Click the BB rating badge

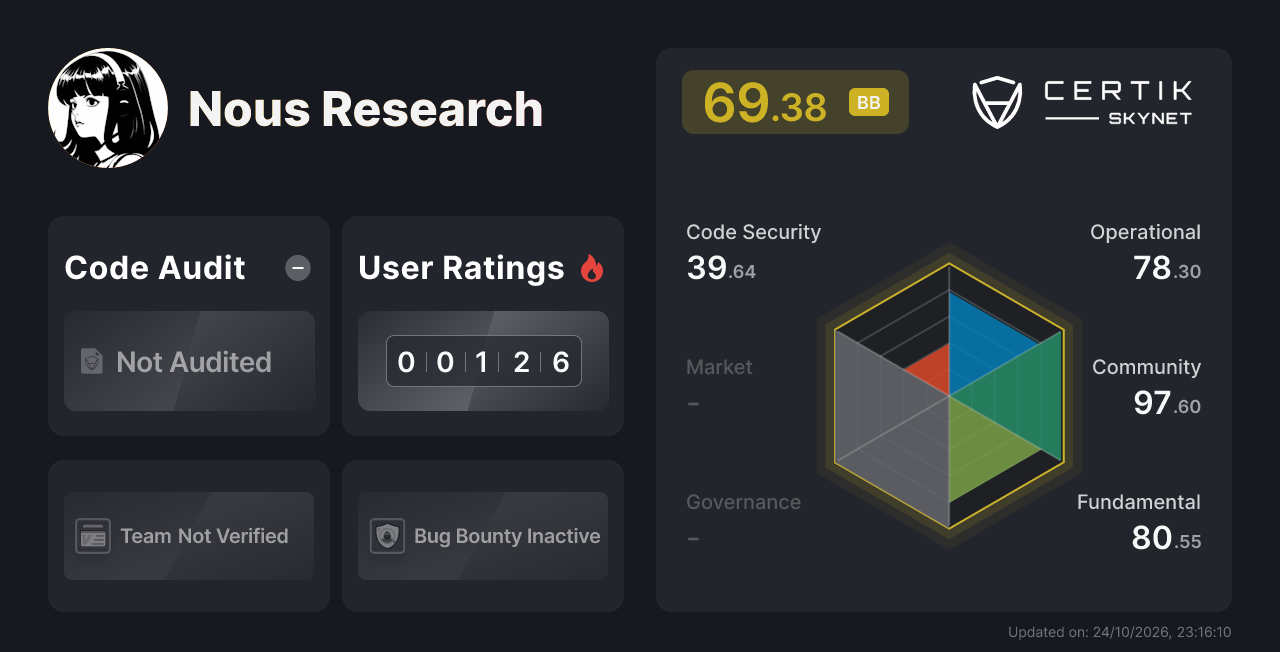869,103
